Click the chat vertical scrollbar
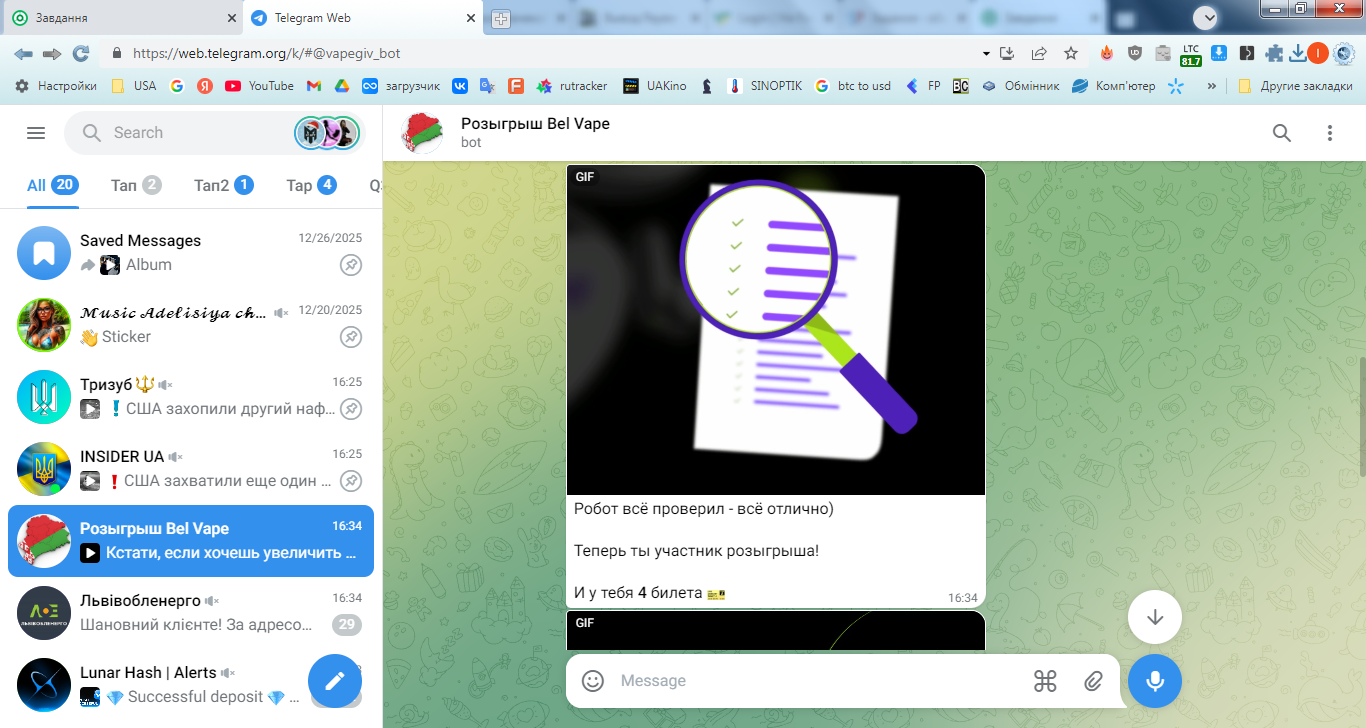The width and height of the screenshot is (1366, 728). (1361, 416)
